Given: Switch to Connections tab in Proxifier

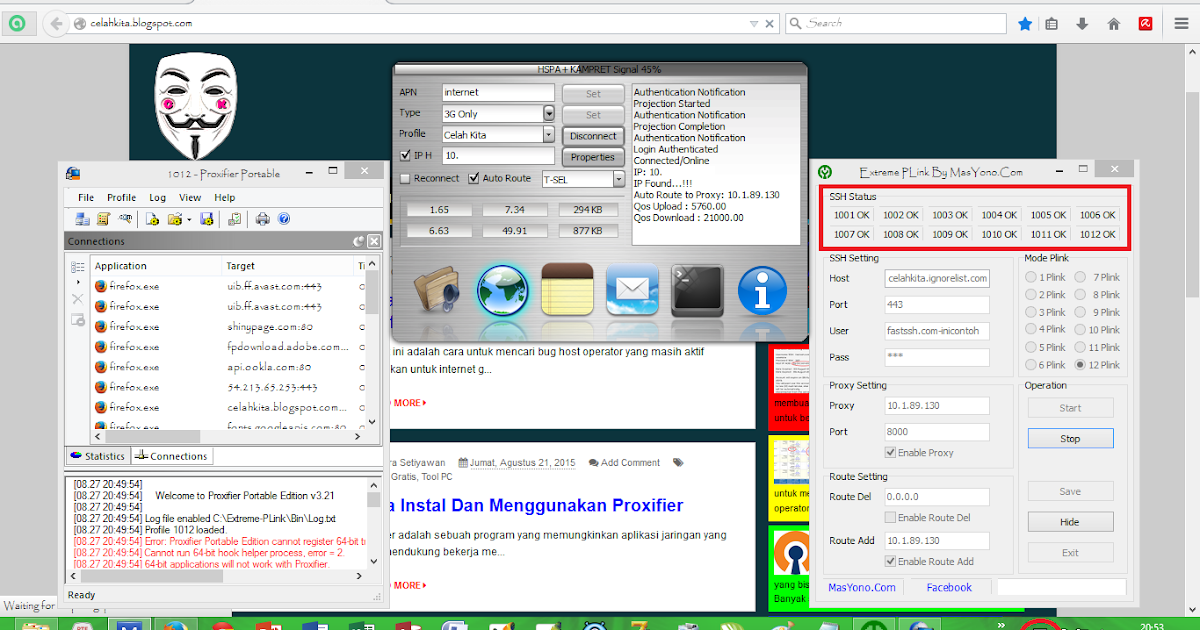Looking at the screenshot, I should 171,456.
